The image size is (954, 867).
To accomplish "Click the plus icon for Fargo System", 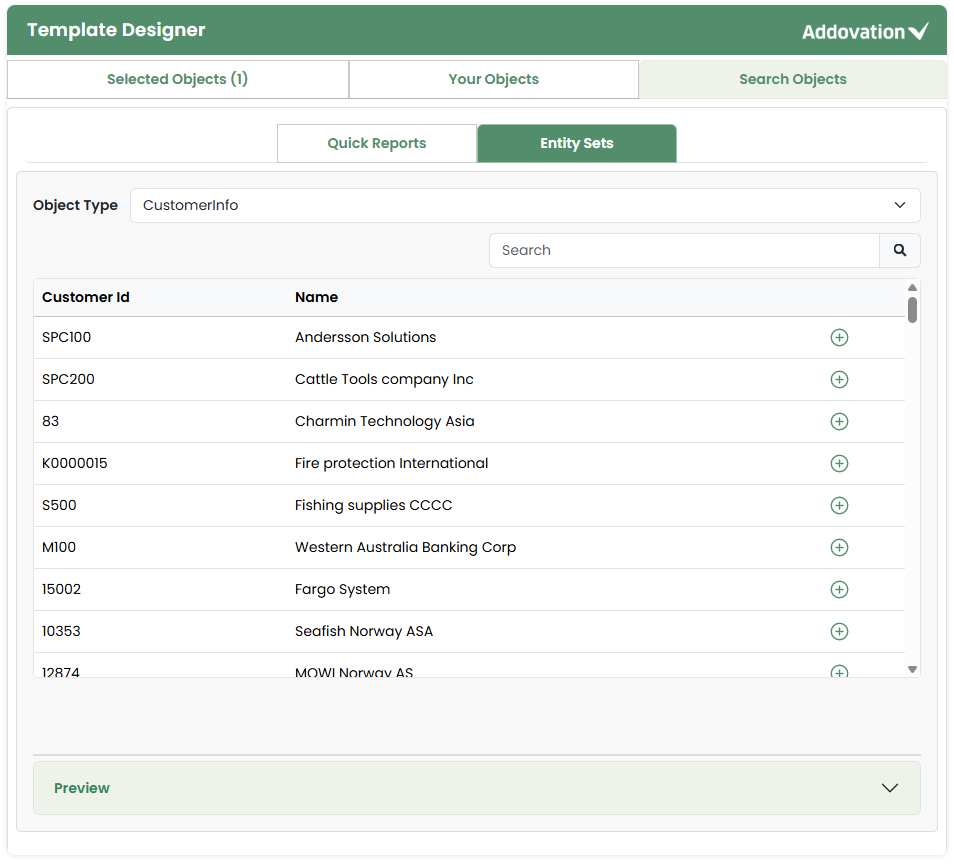I will [x=839, y=590].
